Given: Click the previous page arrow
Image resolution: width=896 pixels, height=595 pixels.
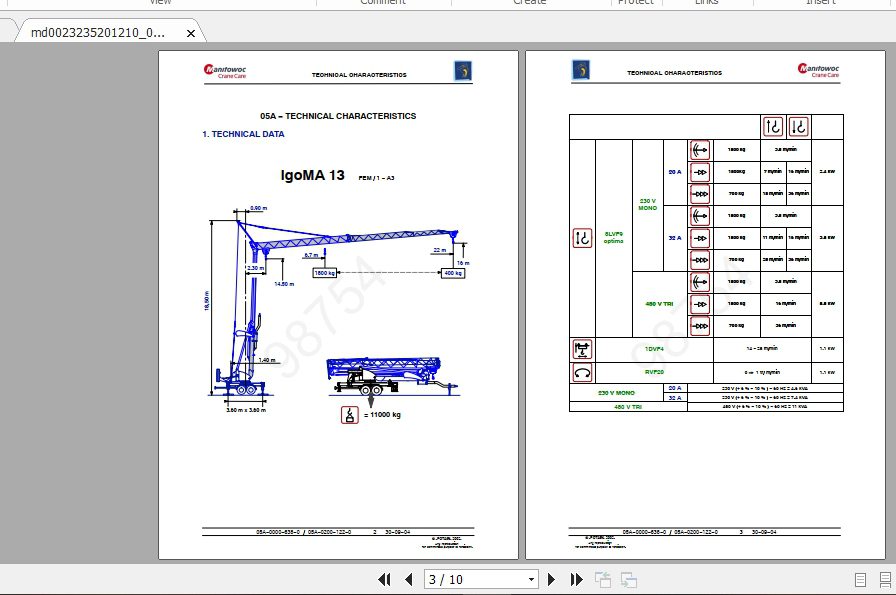Looking at the screenshot, I should tap(408, 579).
